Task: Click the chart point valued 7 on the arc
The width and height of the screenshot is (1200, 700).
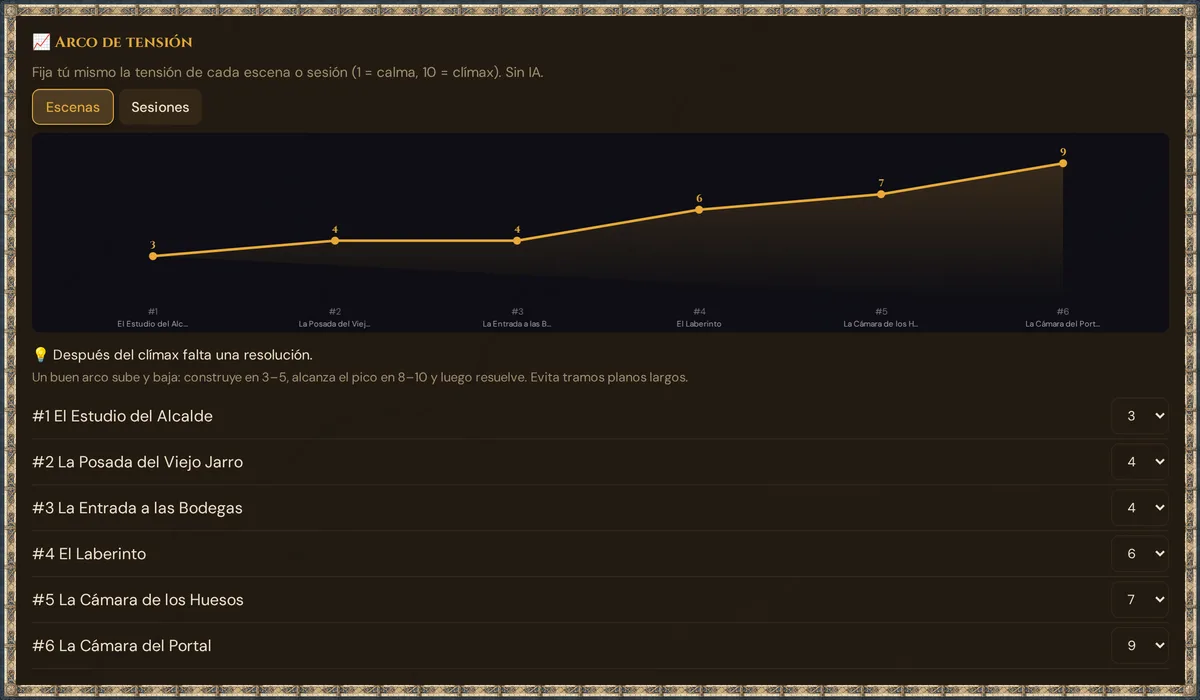Action: pyautogui.click(x=881, y=194)
